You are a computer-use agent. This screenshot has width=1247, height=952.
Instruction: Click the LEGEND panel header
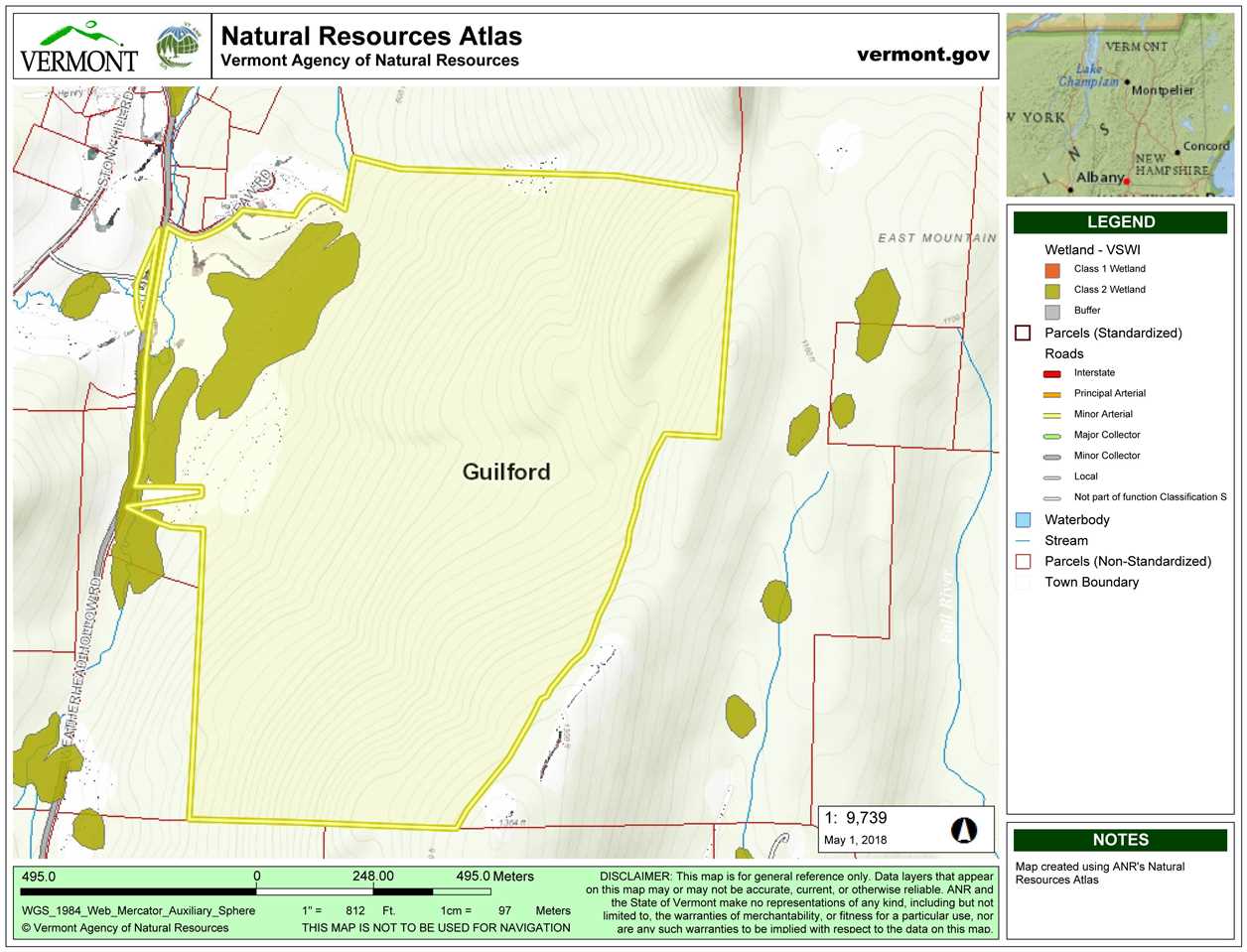1120,222
